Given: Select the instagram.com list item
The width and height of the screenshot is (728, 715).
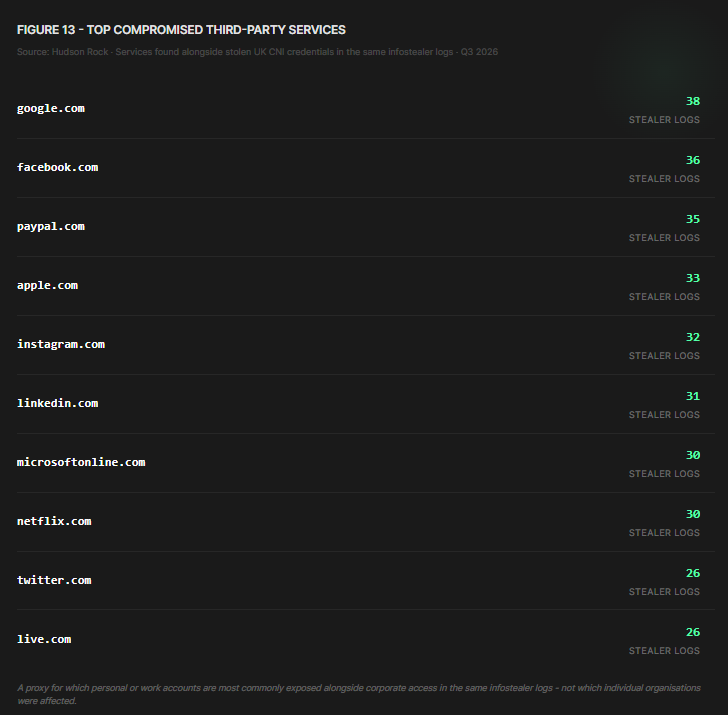Looking at the screenshot, I should (x=61, y=344).
